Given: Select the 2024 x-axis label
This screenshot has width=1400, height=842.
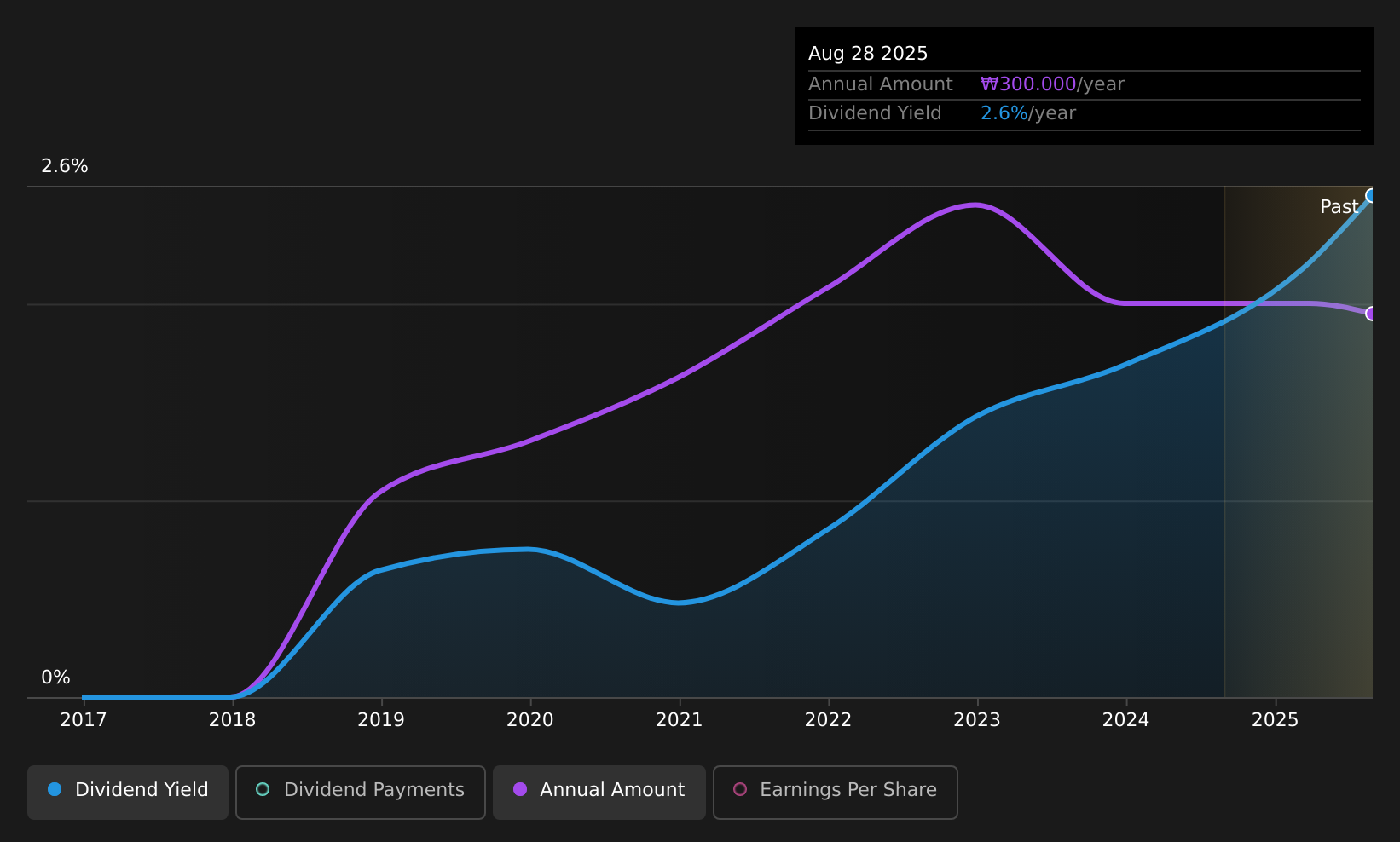Looking at the screenshot, I should click(1126, 720).
